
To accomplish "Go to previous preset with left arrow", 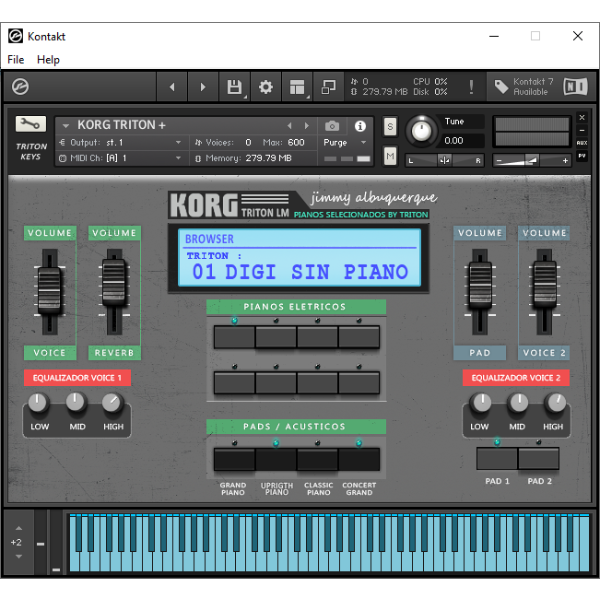I will click(x=172, y=87).
